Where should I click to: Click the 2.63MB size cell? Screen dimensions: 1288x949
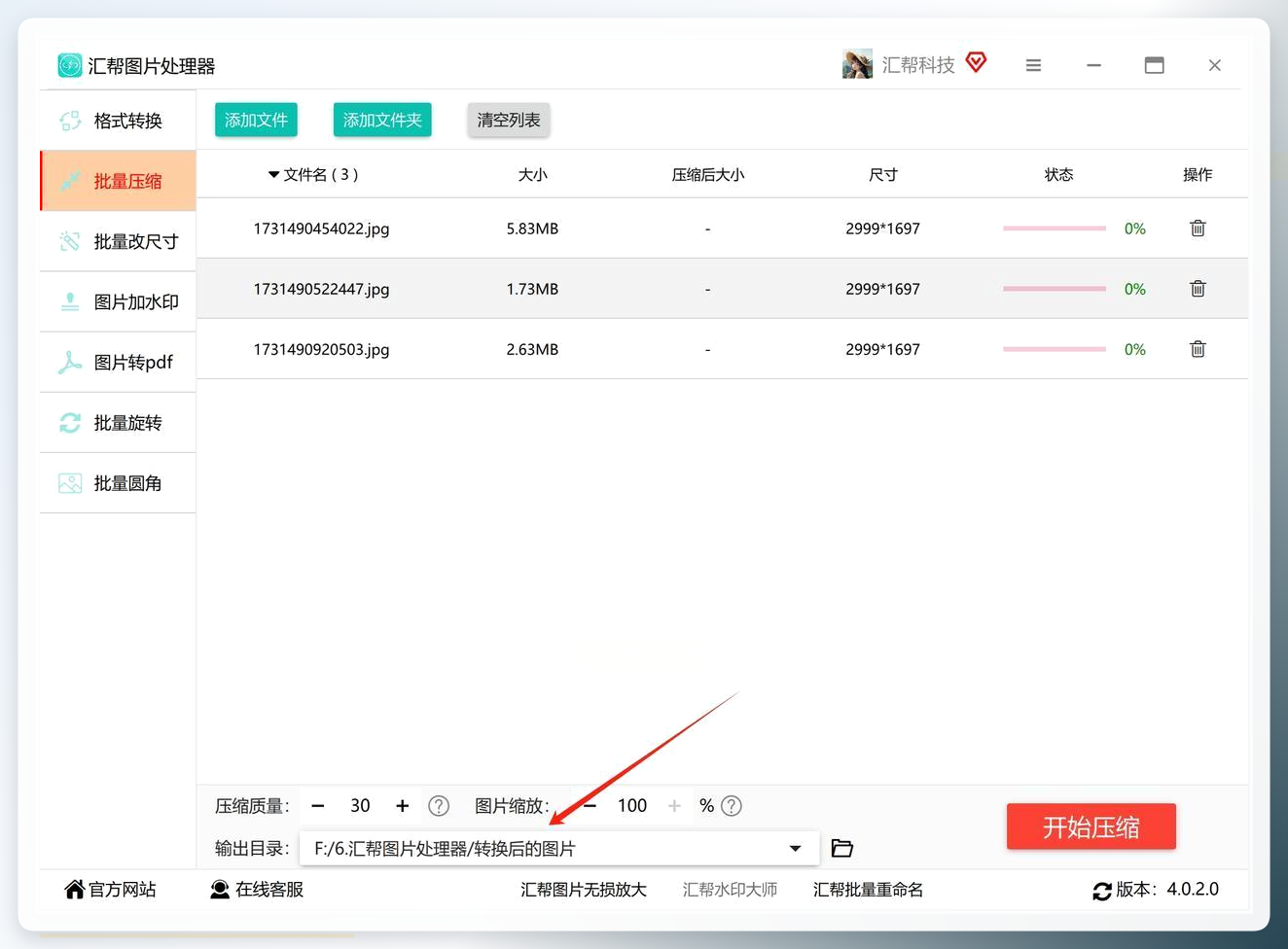pyautogui.click(x=532, y=349)
